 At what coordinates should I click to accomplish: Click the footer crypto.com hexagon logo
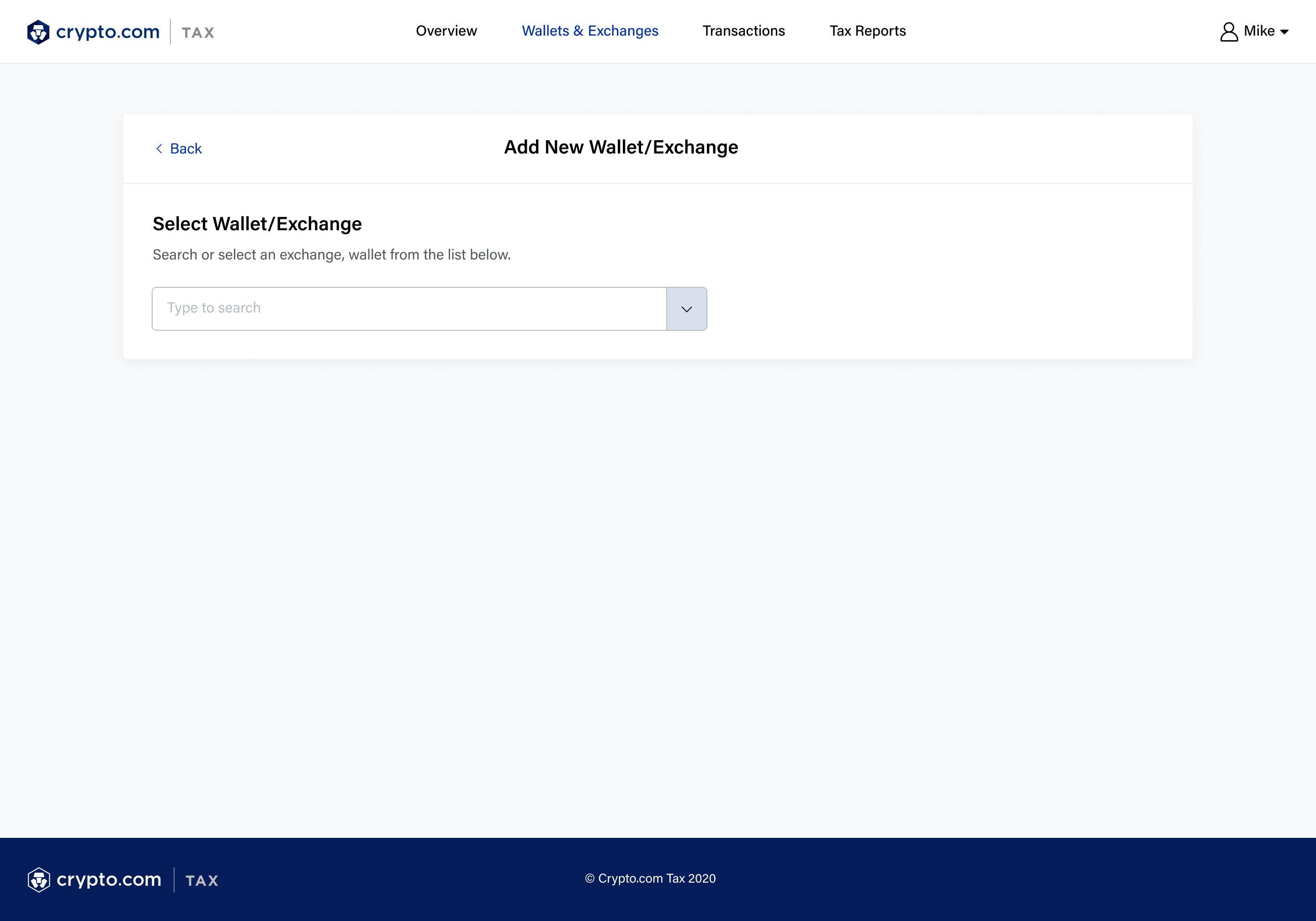point(39,880)
